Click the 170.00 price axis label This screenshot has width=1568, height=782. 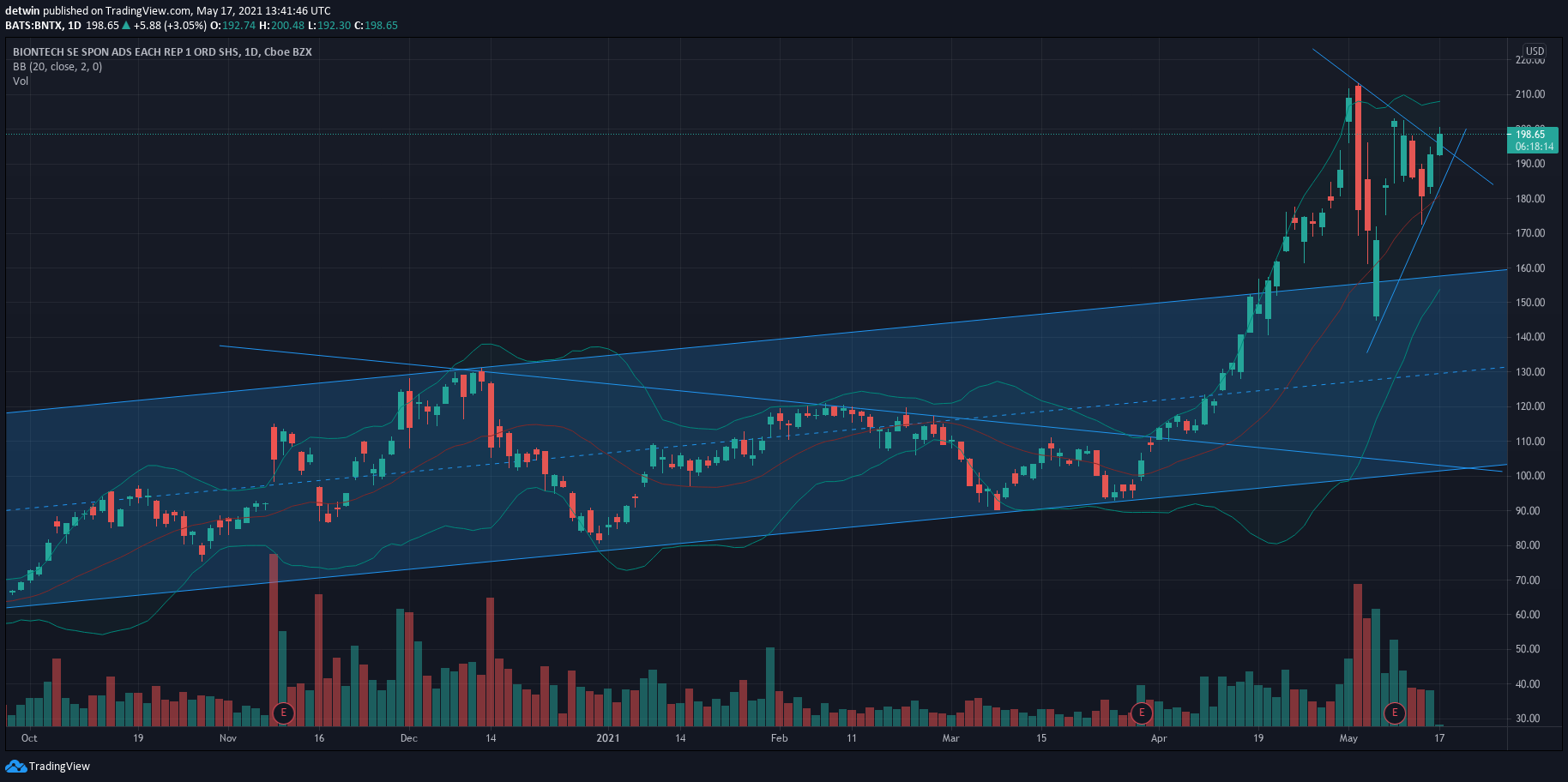(1530, 233)
